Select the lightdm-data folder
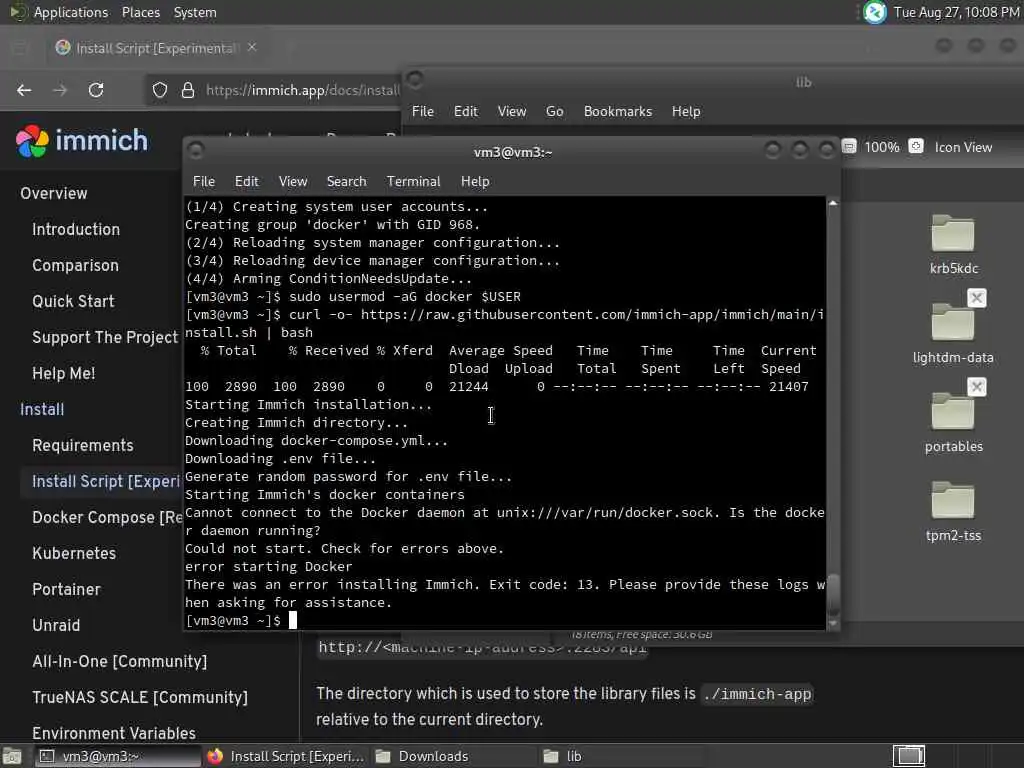The width and height of the screenshot is (1024, 768). (x=953, y=333)
